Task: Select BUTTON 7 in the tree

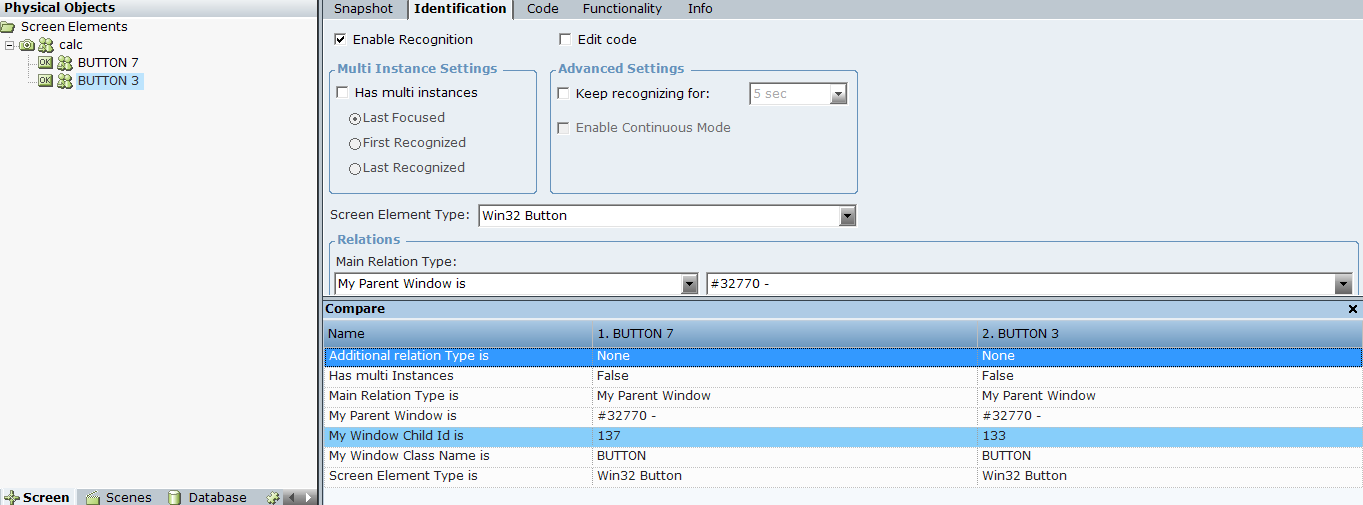Action: [108, 63]
